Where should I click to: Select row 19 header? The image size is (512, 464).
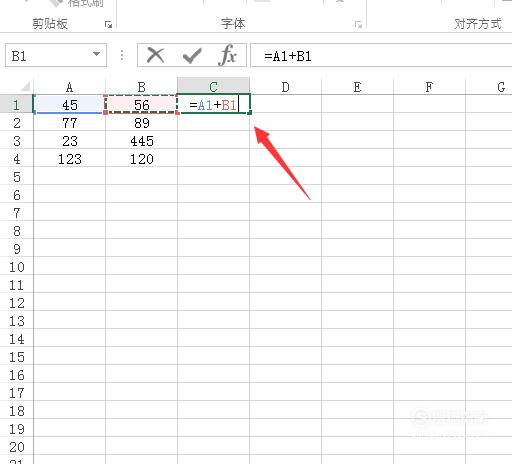(x=17, y=428)
